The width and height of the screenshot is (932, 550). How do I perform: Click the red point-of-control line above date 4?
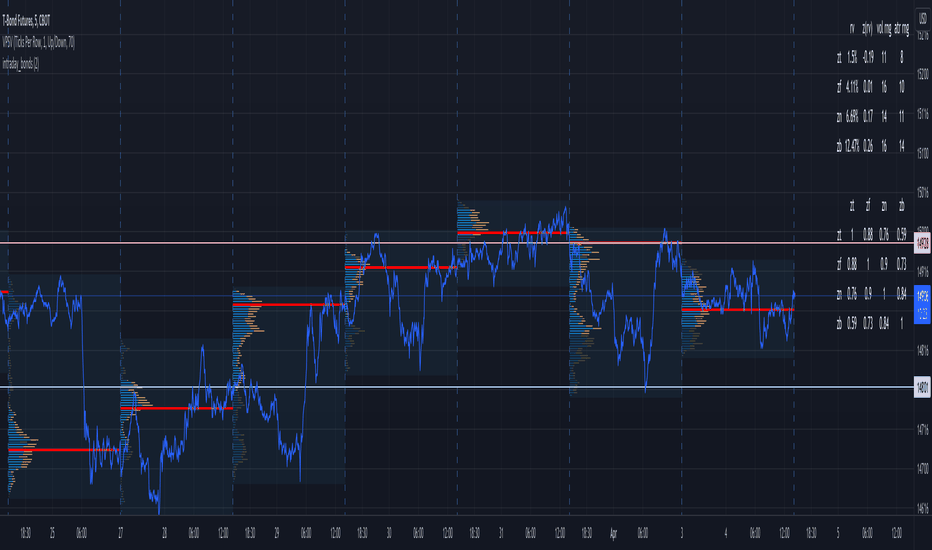[x=738, y=310]
